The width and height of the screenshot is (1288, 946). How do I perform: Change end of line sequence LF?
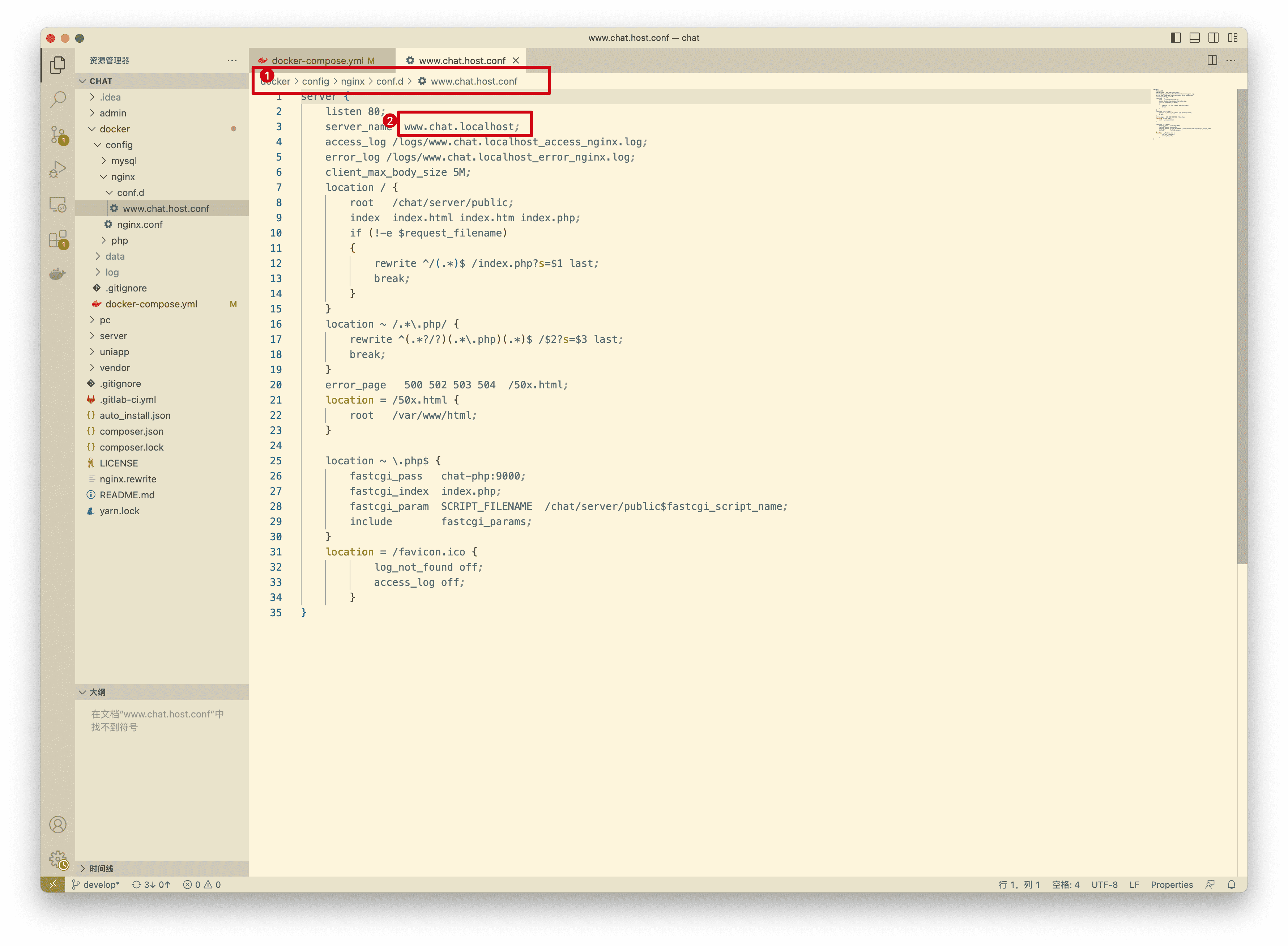pyautogui.click(x=1135, y=885)
